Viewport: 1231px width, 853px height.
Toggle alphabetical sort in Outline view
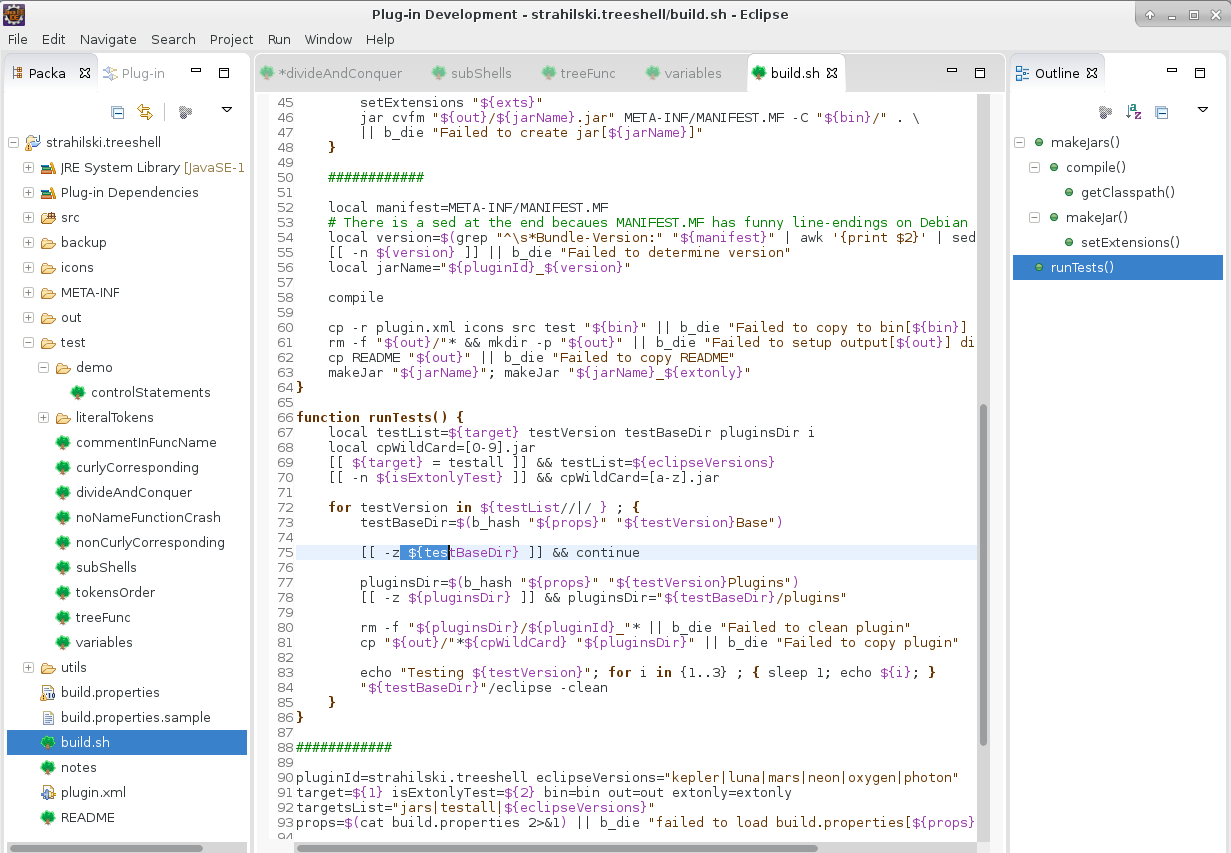pyautogui.click(x=1133, y=112)
